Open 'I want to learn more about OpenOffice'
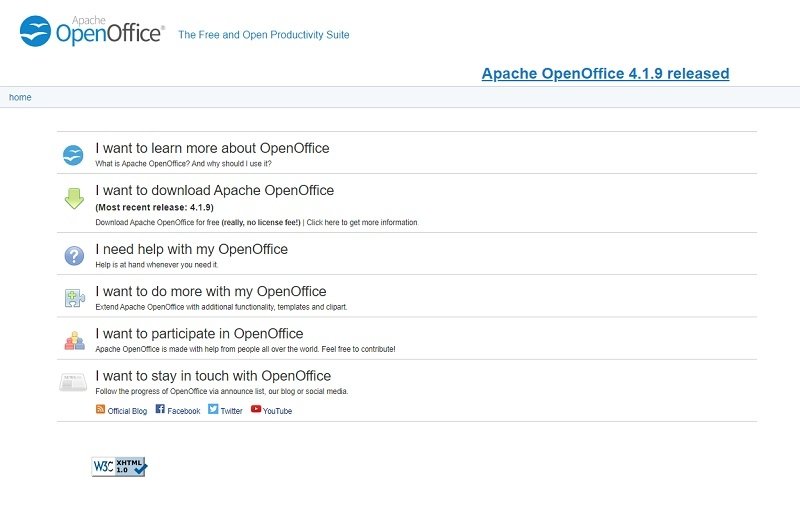Image resolution: width=800 pixels, height=506 pixels. [212, 148]
